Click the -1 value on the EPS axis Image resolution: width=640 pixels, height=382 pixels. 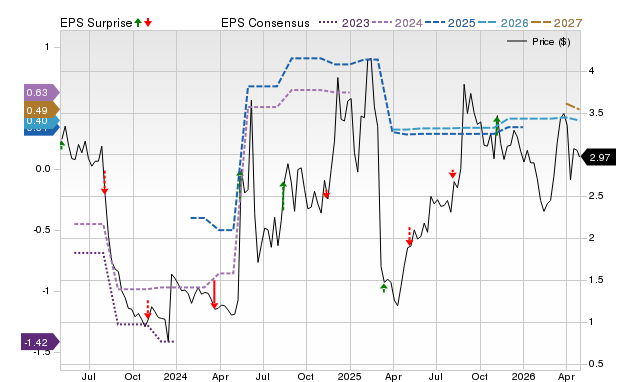[47, 291]
